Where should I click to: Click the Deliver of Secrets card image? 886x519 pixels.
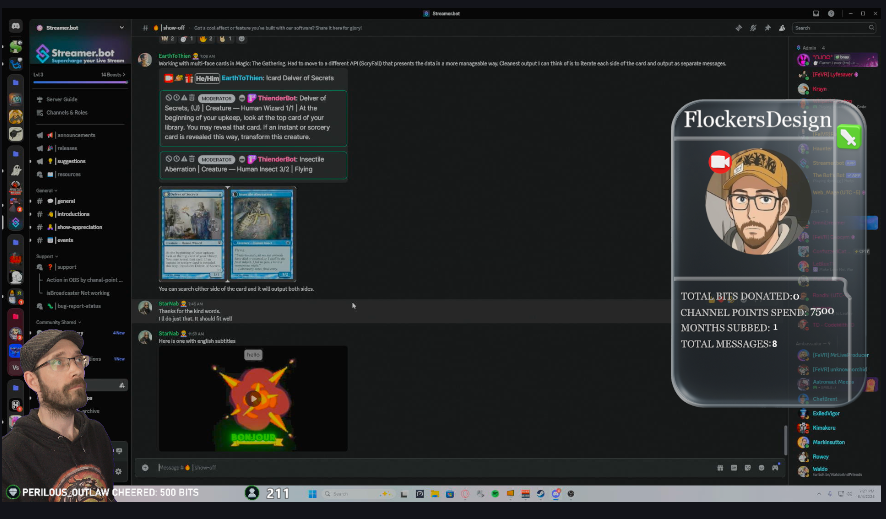(x=193, y=234)
